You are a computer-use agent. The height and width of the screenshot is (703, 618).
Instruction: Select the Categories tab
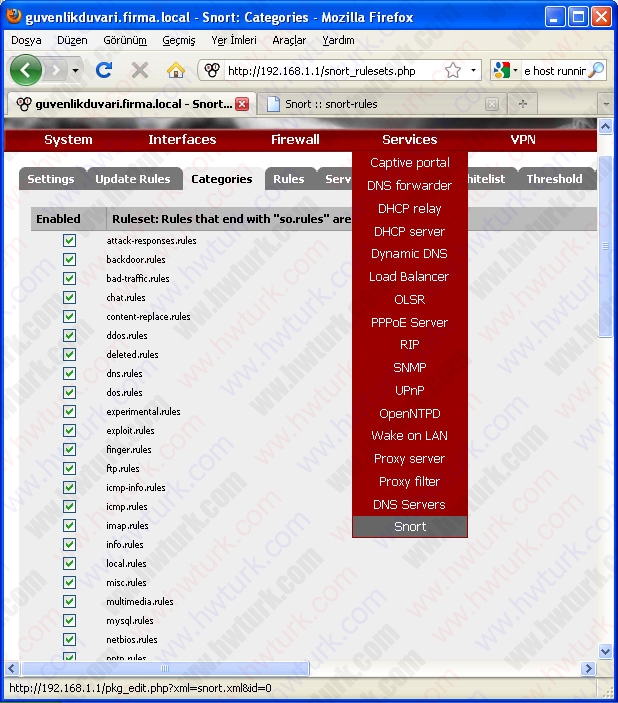[x=222, y=179]
